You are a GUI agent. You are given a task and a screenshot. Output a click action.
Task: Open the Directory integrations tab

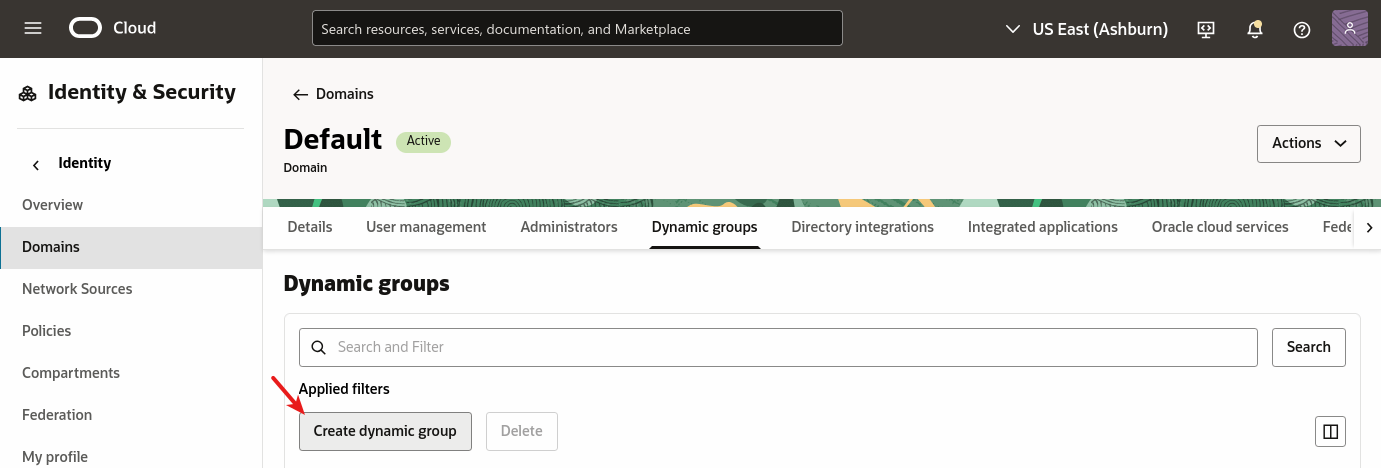[863, 227]
